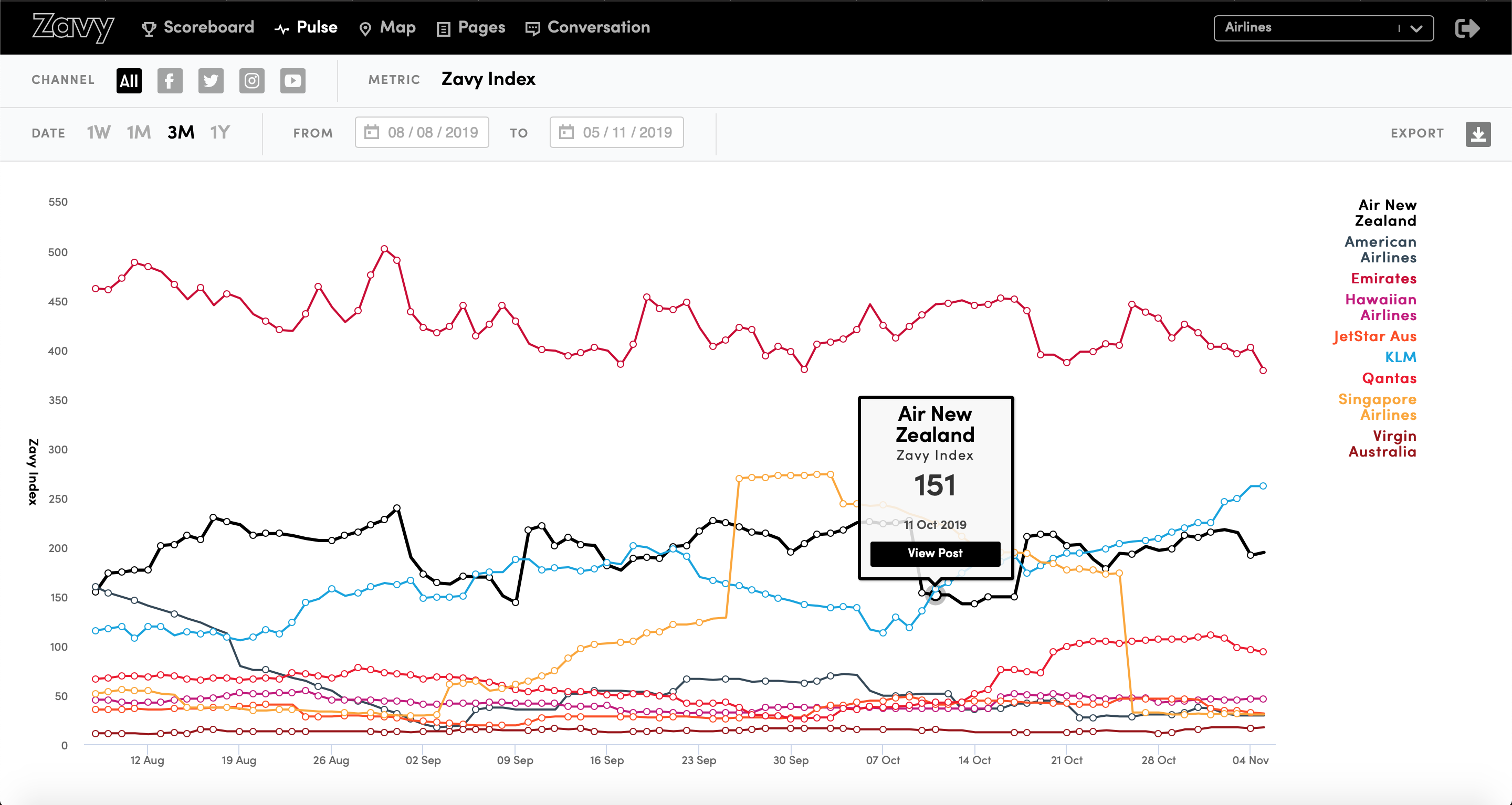Filter channel by Twitter icon
1512x805 pixels.
[211, 80]
